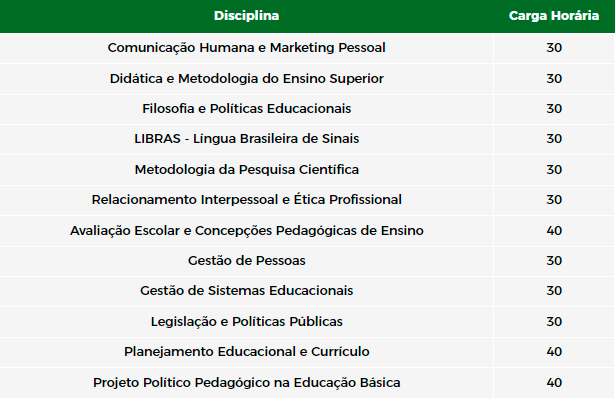This screenshot has height=398, width=615.
Task: Click the 40 hours value for Avaliação Escolar
Action: tap(554, 231)
